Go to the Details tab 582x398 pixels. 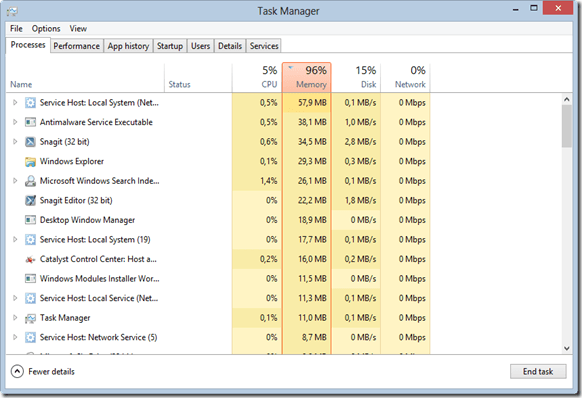point(230,46)
